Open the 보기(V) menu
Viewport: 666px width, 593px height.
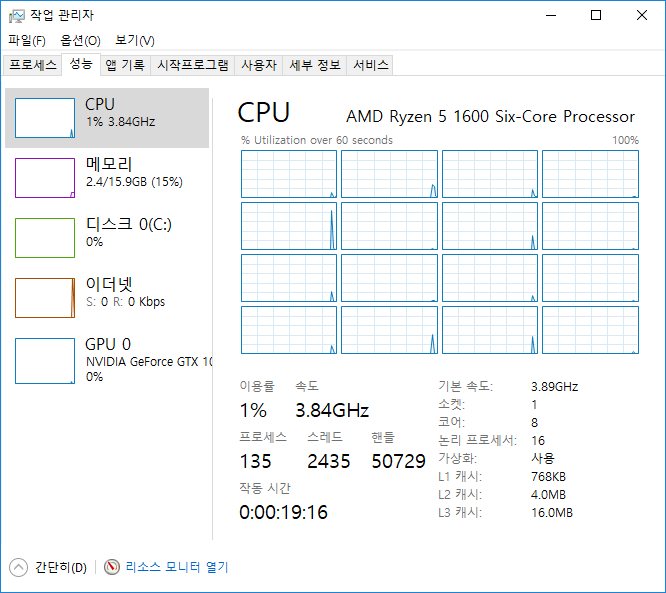pyautogui.click(x=135, y=41)
